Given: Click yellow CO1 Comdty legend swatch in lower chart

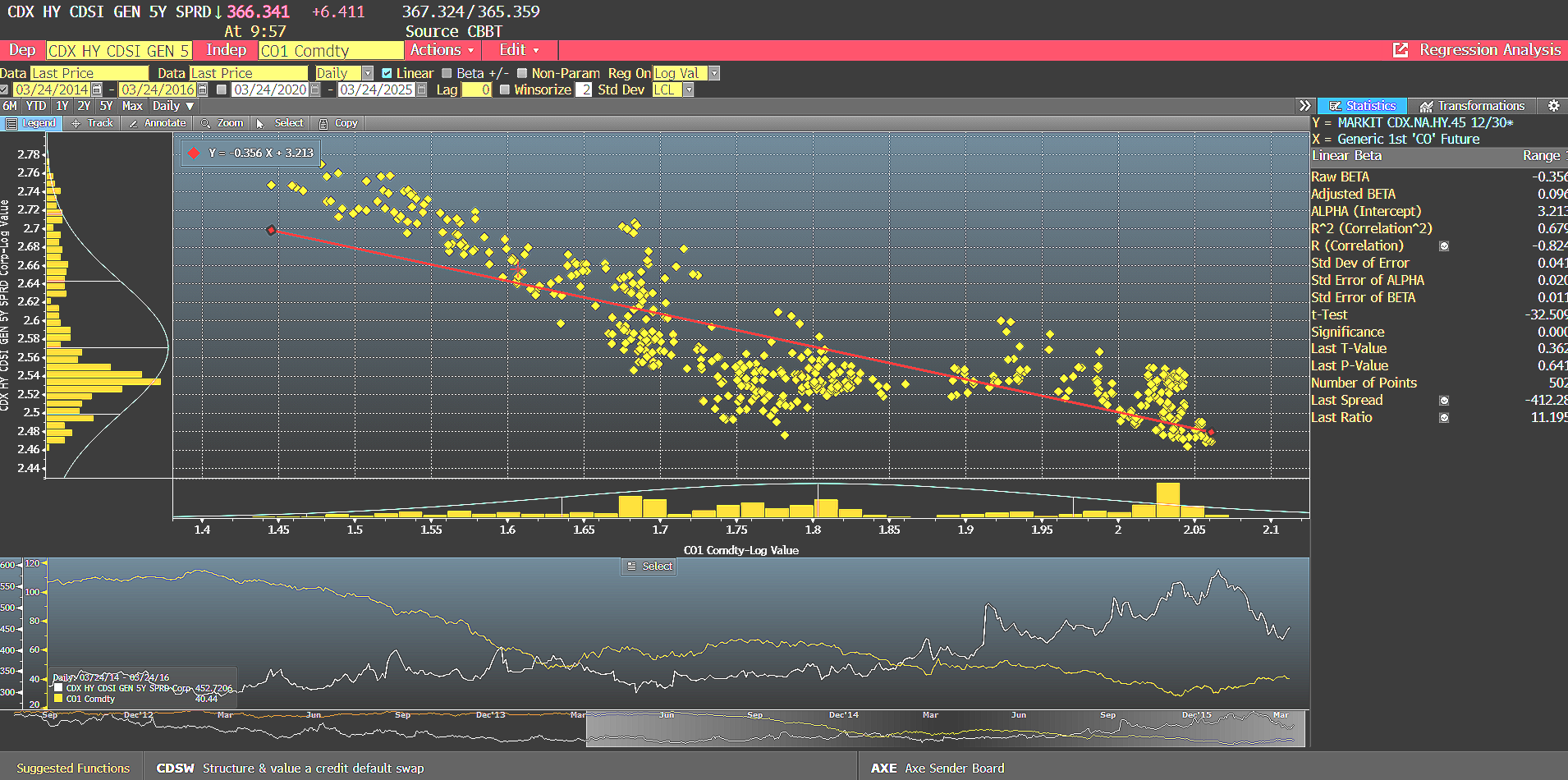Looking at the screenshot, I should point(58,699).
